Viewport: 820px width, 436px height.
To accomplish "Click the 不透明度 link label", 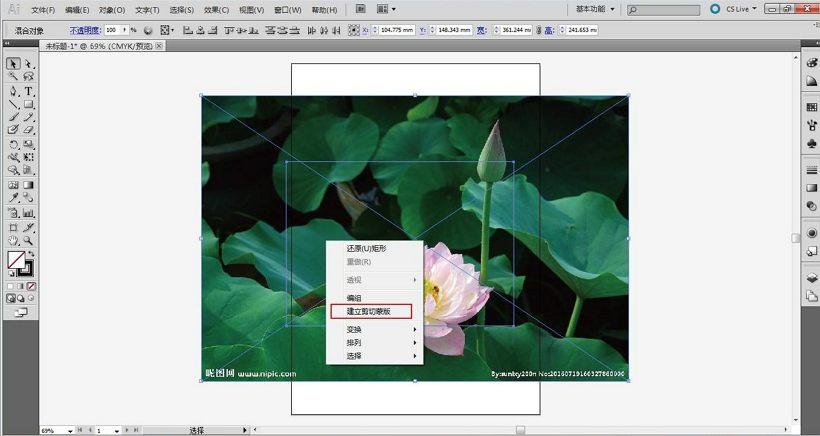I will pos(85,30).
